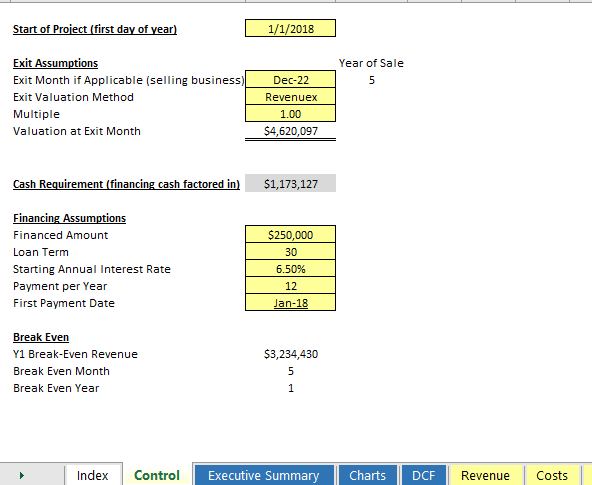Click the valuation value $4,620,097
The height and width of the screenshot is (485, 592).
tap(291, 131)
